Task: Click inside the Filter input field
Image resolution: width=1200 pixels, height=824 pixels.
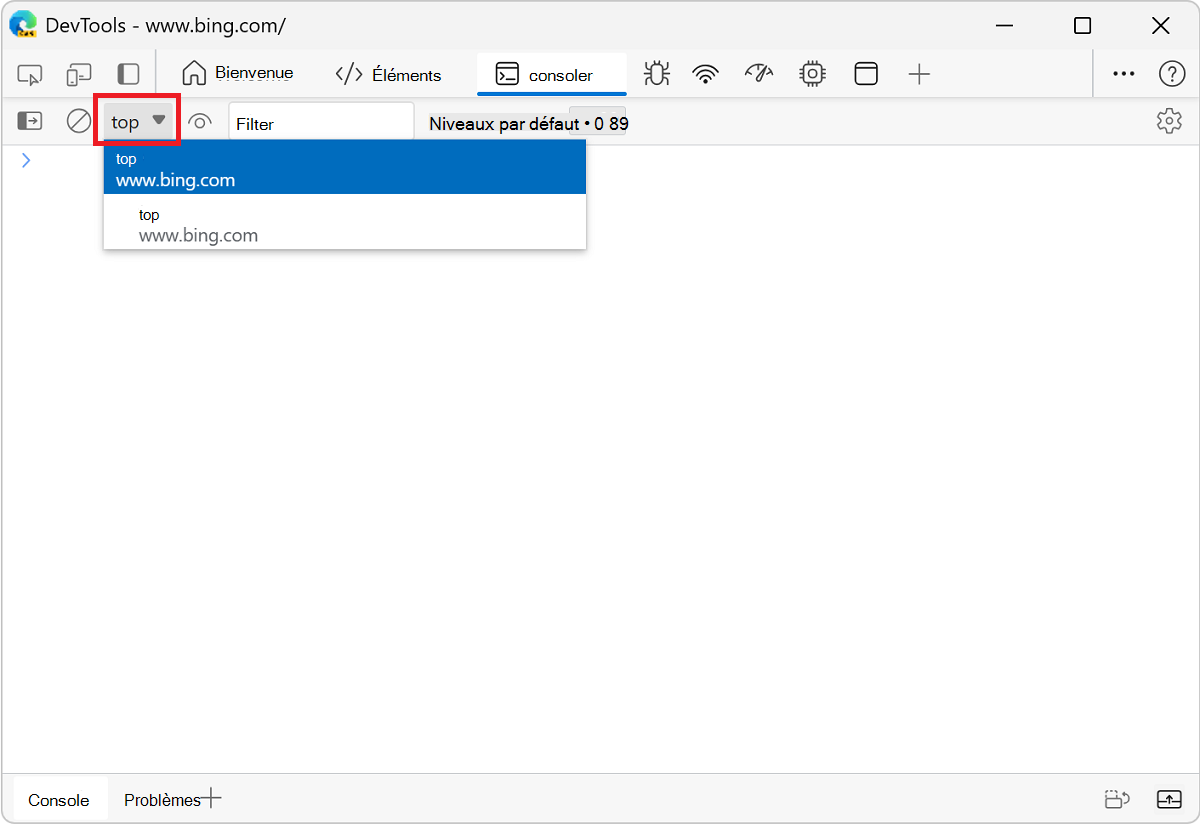Action: 320,124
